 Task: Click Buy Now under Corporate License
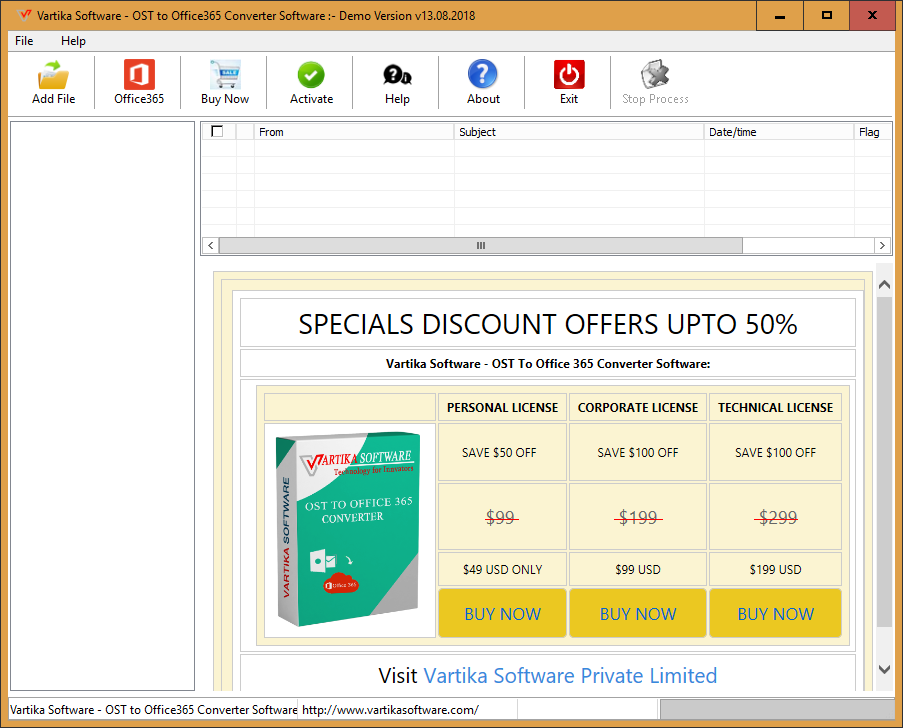638,613
